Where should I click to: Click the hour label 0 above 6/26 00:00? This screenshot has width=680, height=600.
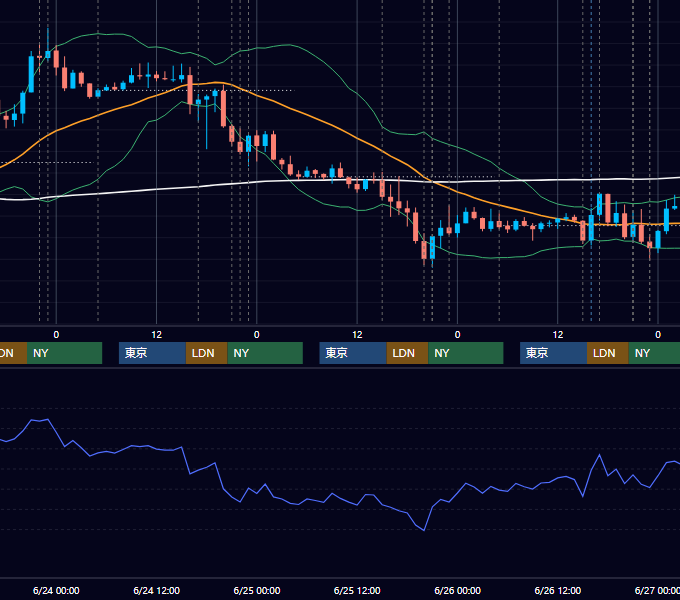(458, 335)
